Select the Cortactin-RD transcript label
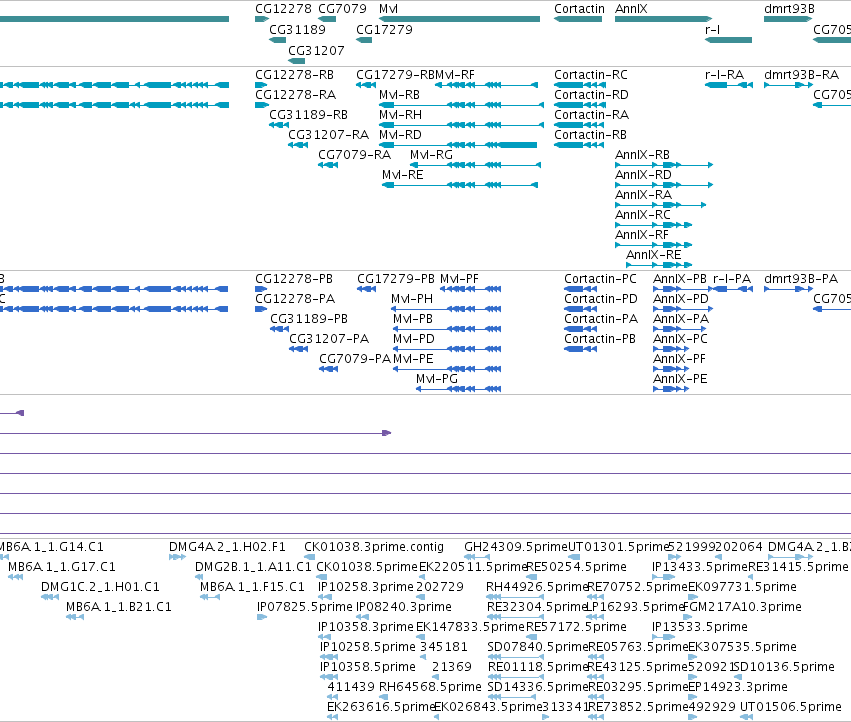This screenshot has height=722, width=851. coord(591,94)
